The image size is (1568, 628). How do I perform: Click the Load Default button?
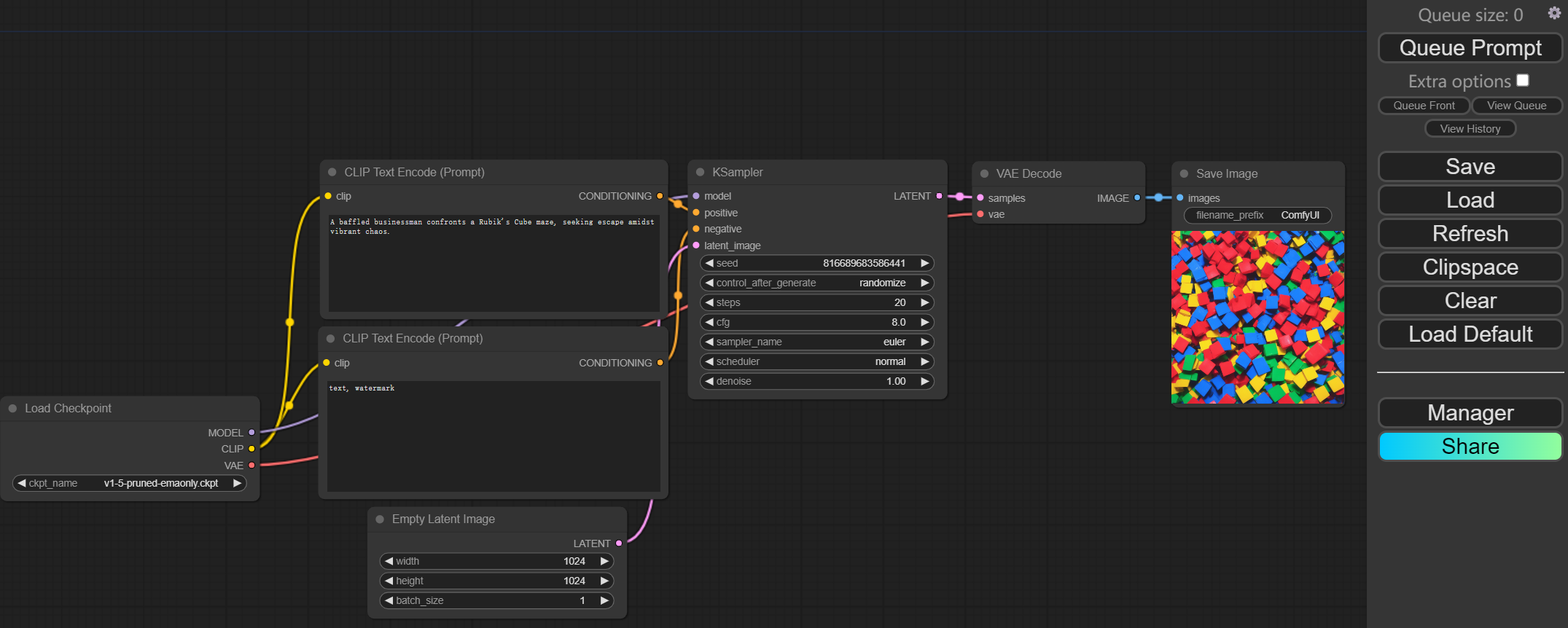tap(1470, 334)
